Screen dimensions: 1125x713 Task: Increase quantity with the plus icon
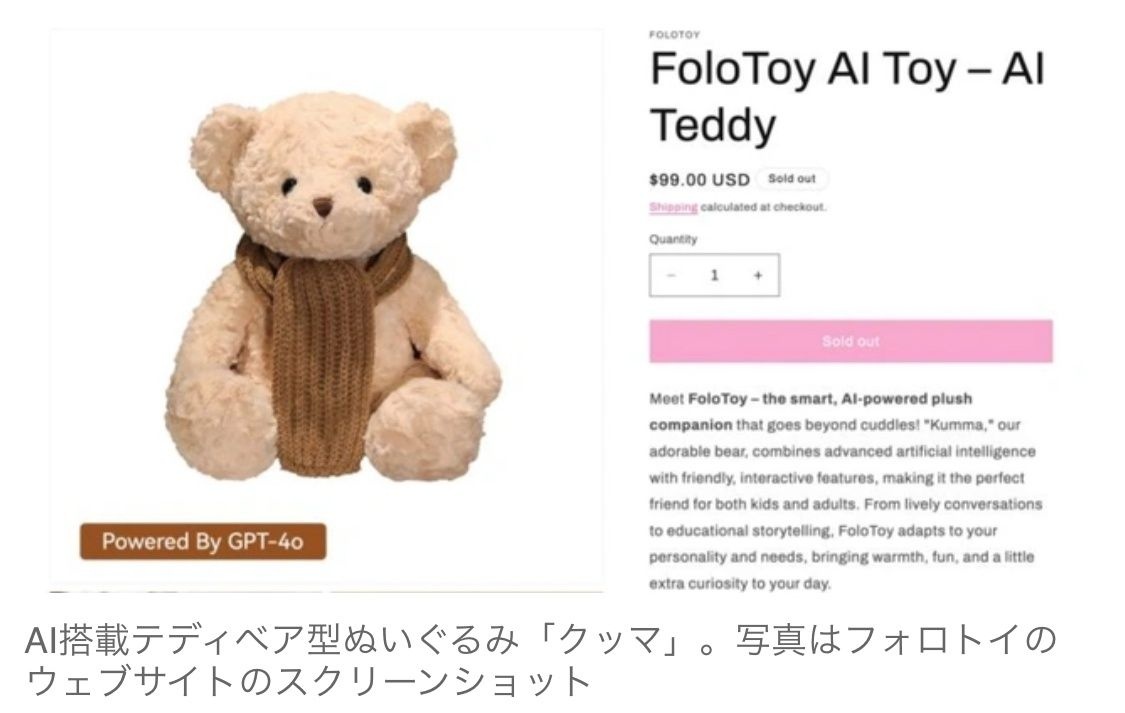click(758, 275)
